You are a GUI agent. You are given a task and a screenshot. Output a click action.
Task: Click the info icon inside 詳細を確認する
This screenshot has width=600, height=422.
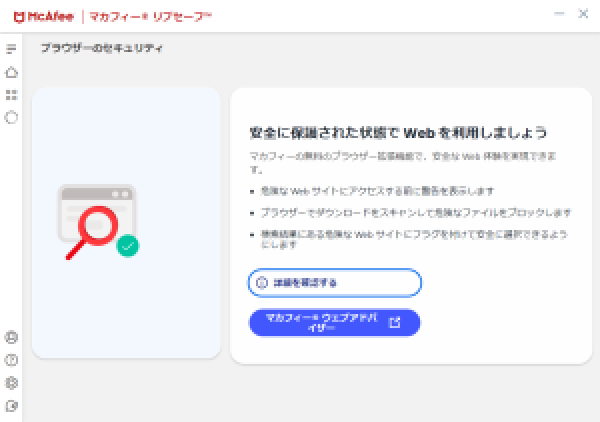[x=262, y=283]
